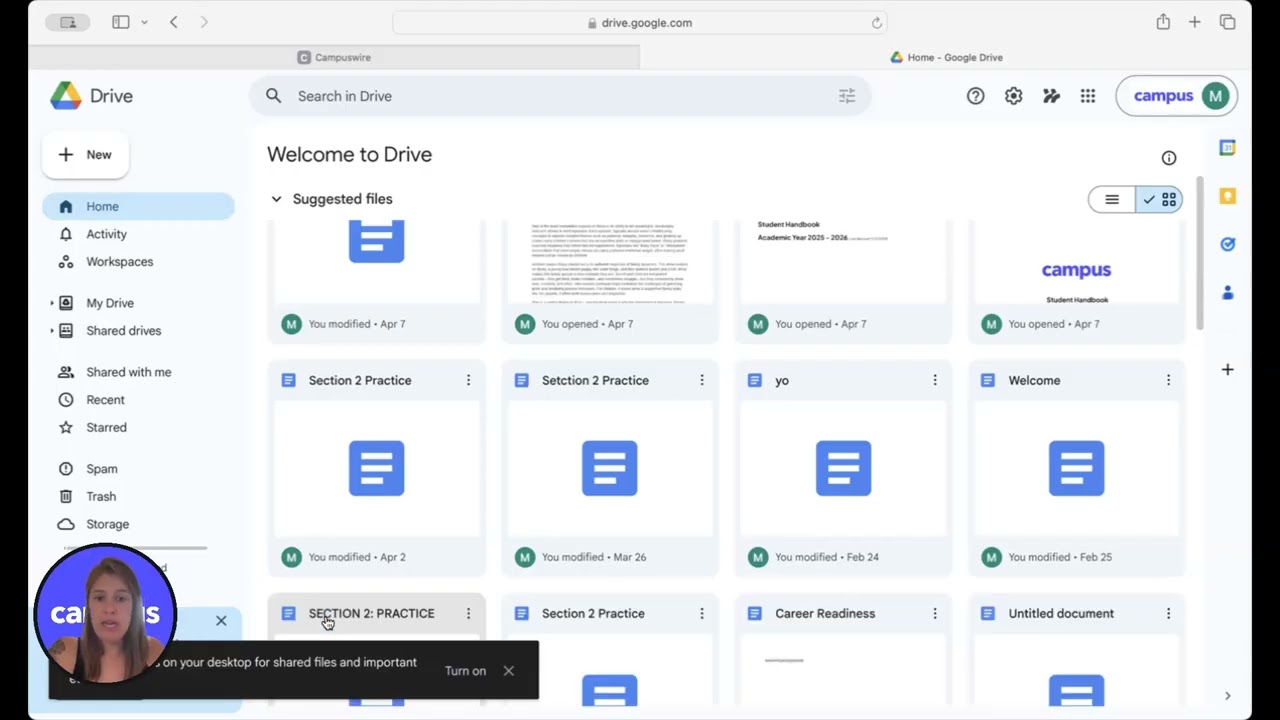The height and width of the screenshot is (720, 1280).
Task: Click the Career Readiness file title
Action: tap(825, 613)
